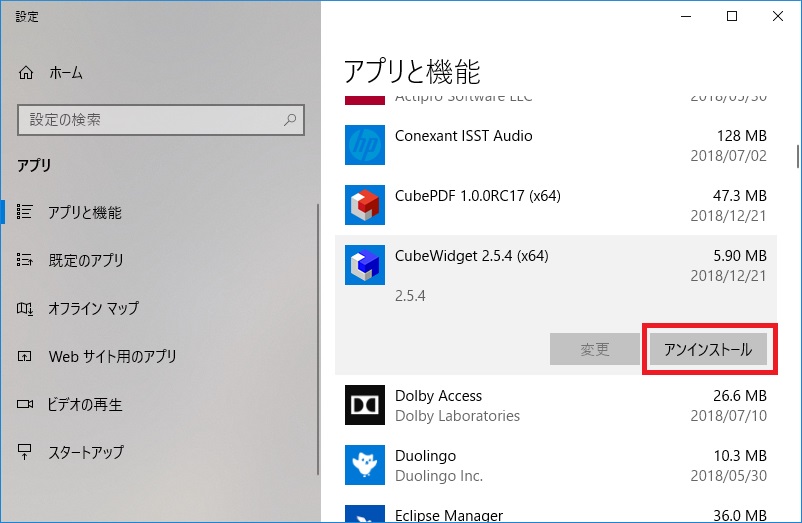Select the Duolingo entry name
Image resolution: width=802 pixels, height=523 pixels.
(x=425, y=456)
